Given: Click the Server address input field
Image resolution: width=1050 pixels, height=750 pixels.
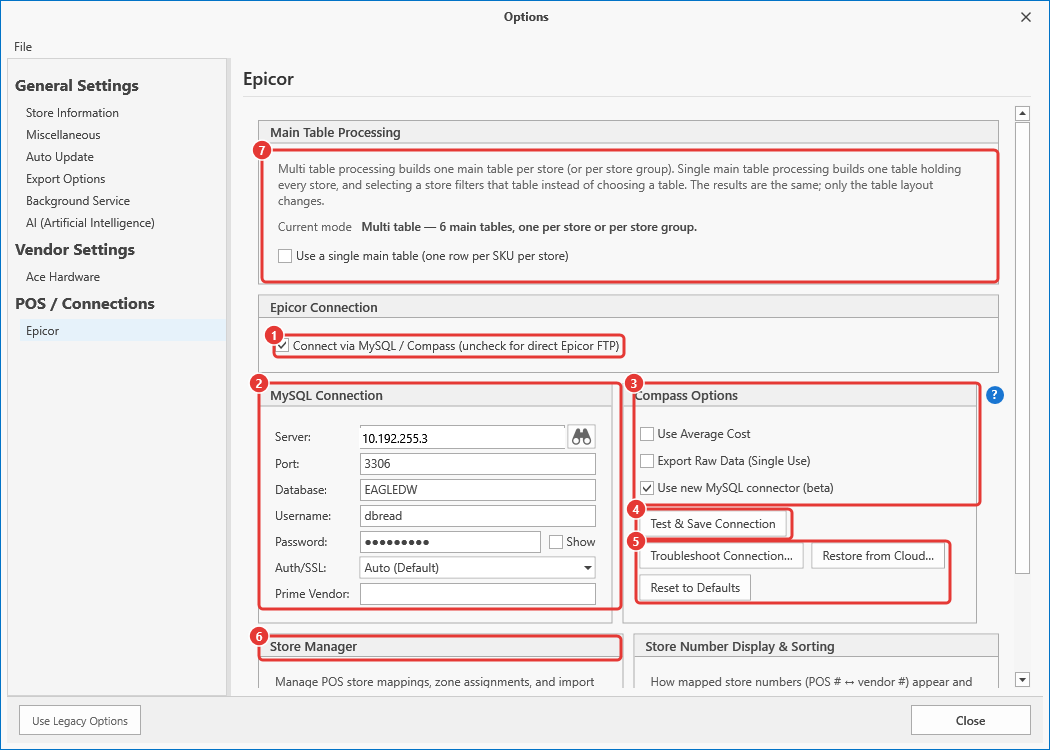Looking at the screenshot, I should [463, 438].
